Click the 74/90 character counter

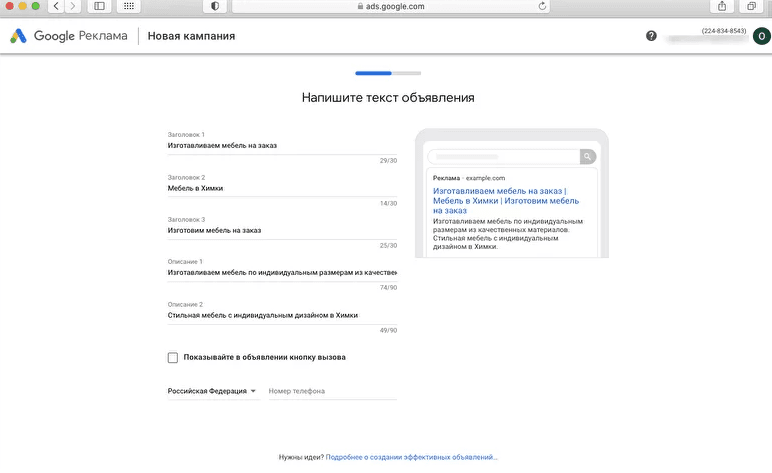click(388, 287)
